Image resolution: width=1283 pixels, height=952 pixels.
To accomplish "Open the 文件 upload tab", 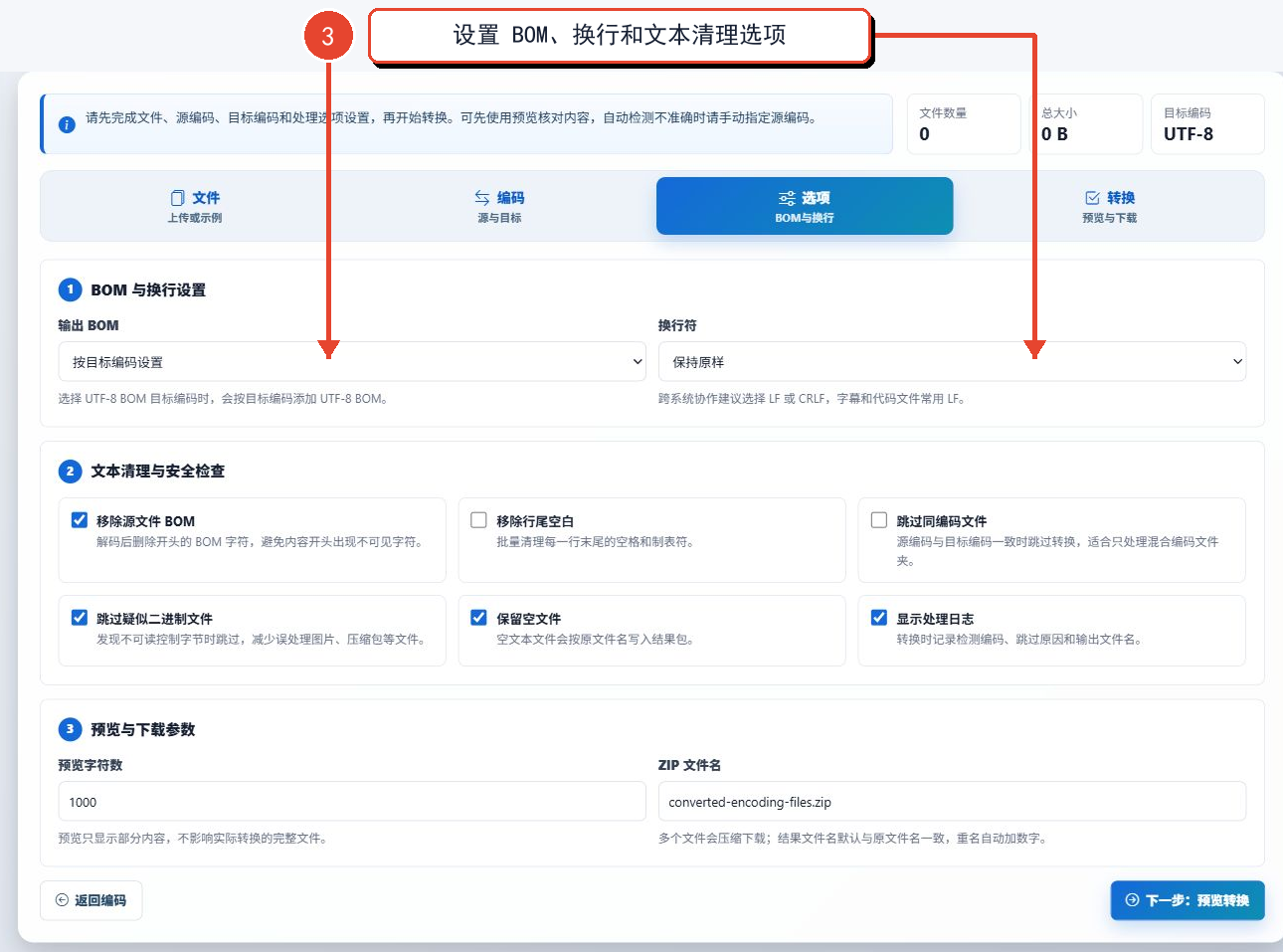I will [195, 206].
